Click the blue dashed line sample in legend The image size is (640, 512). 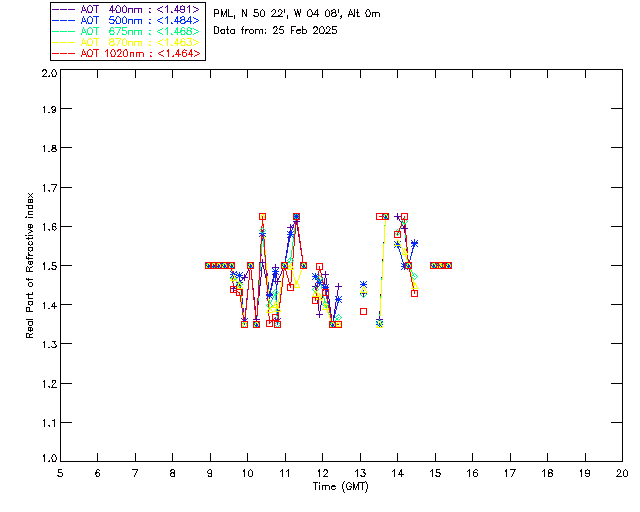tap(64, 20)
